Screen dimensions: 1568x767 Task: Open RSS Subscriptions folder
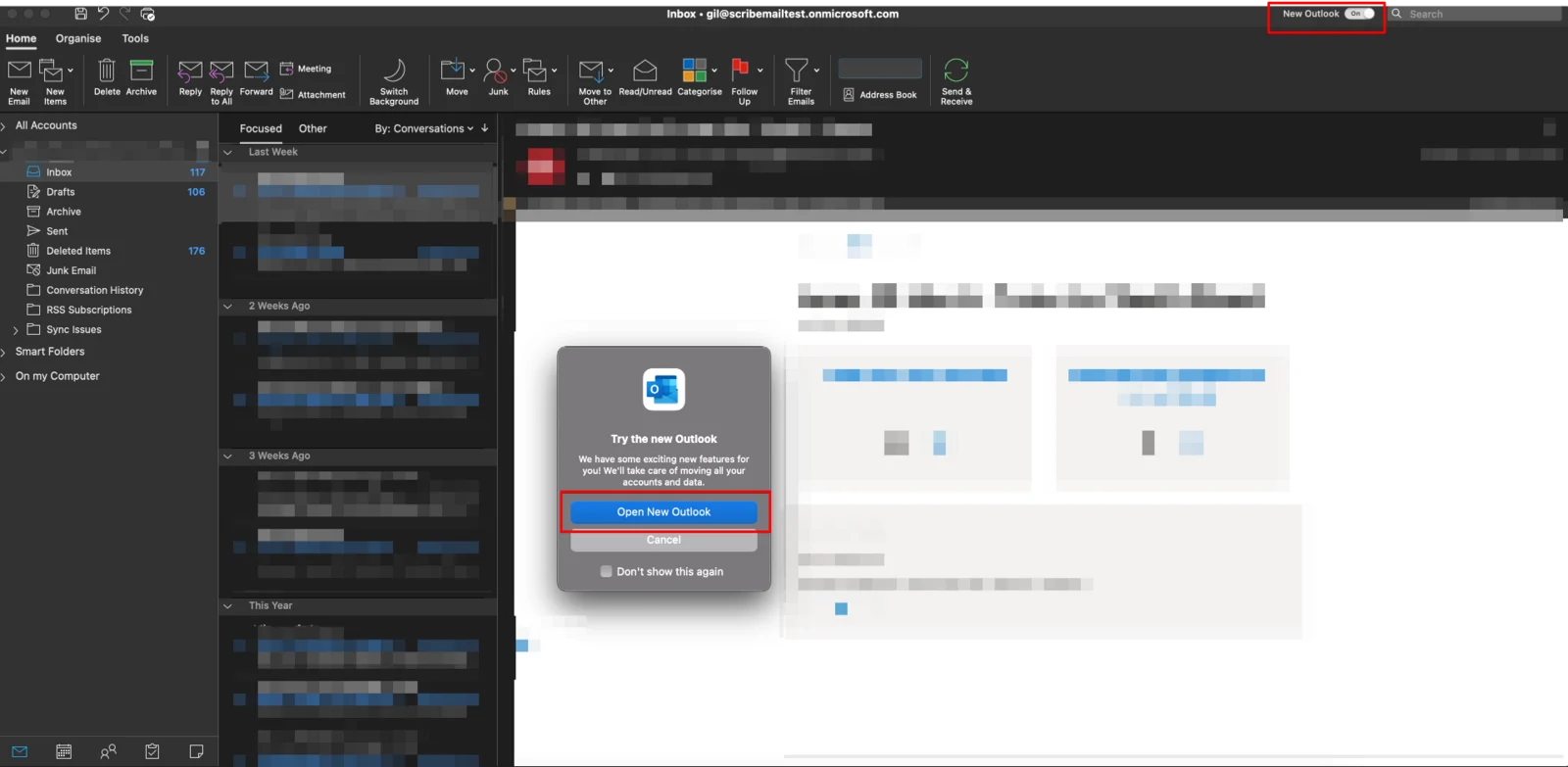point(109,310)
